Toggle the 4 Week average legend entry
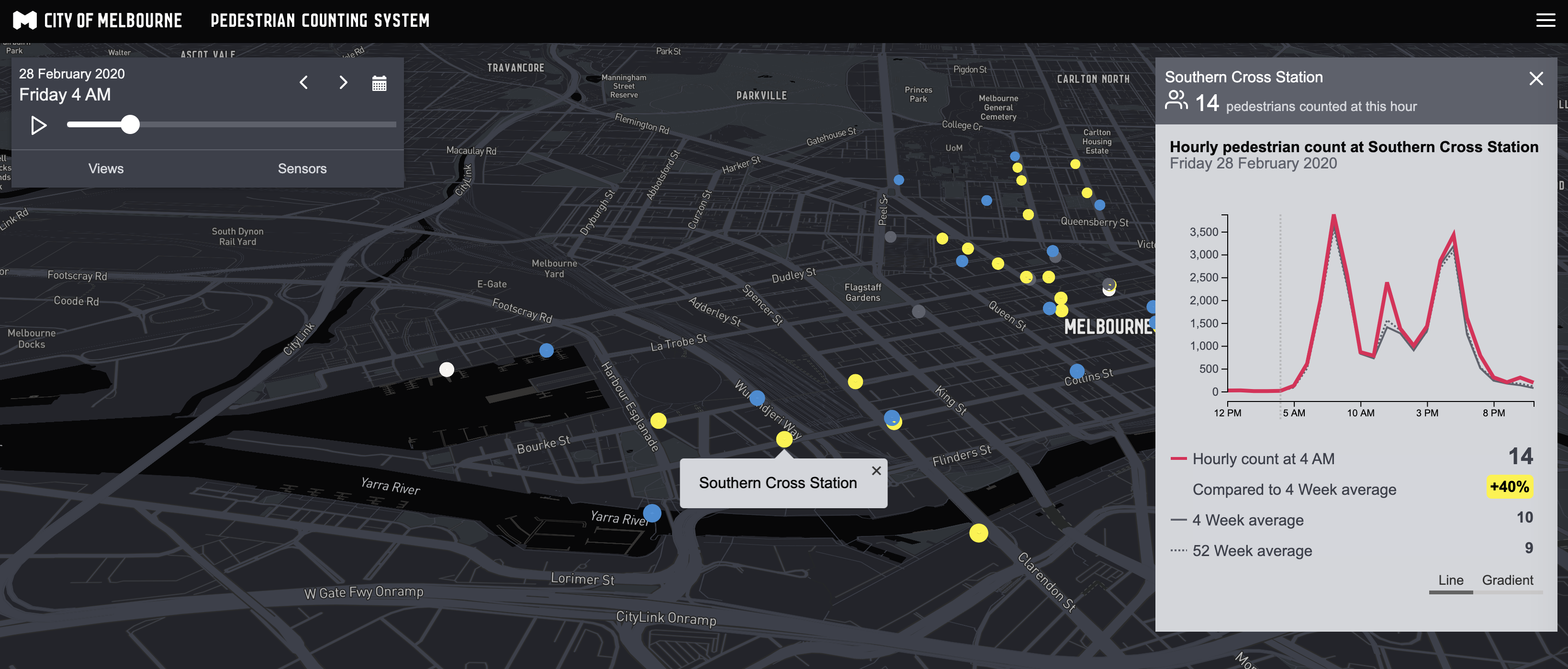The height and width of the screenshot is (669, 1568). 1247,521
